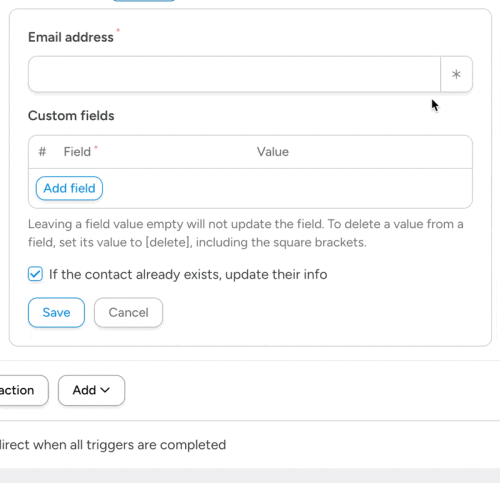Select the Value column header
500x483 pixels.
click(x=273, y=152)
